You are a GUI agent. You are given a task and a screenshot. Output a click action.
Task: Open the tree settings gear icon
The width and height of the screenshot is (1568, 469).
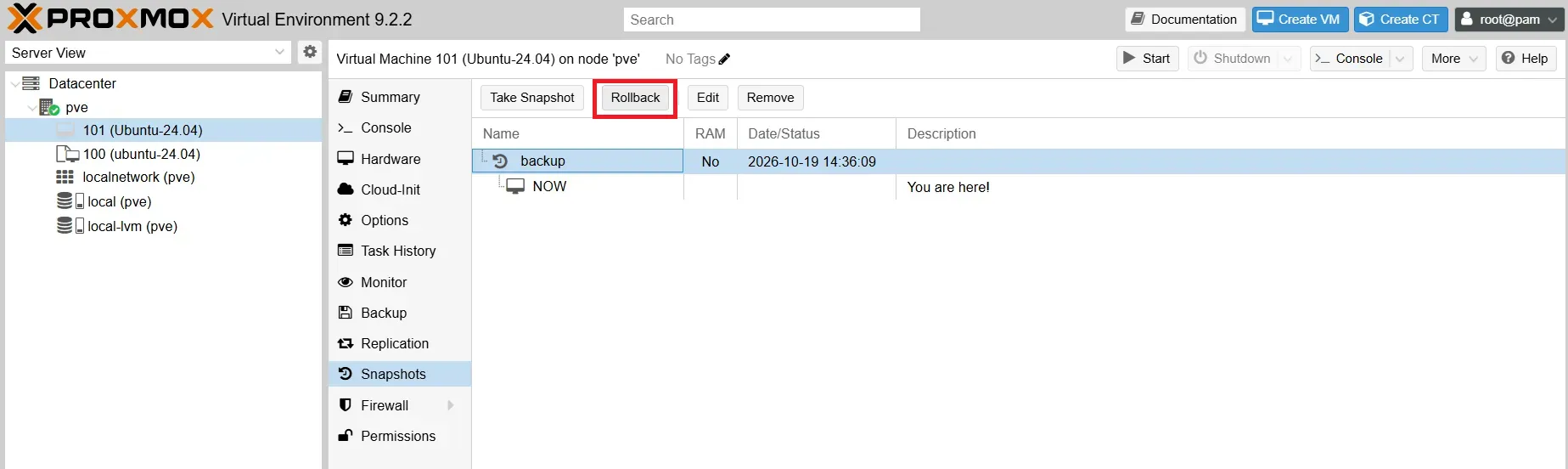[310, 52]
